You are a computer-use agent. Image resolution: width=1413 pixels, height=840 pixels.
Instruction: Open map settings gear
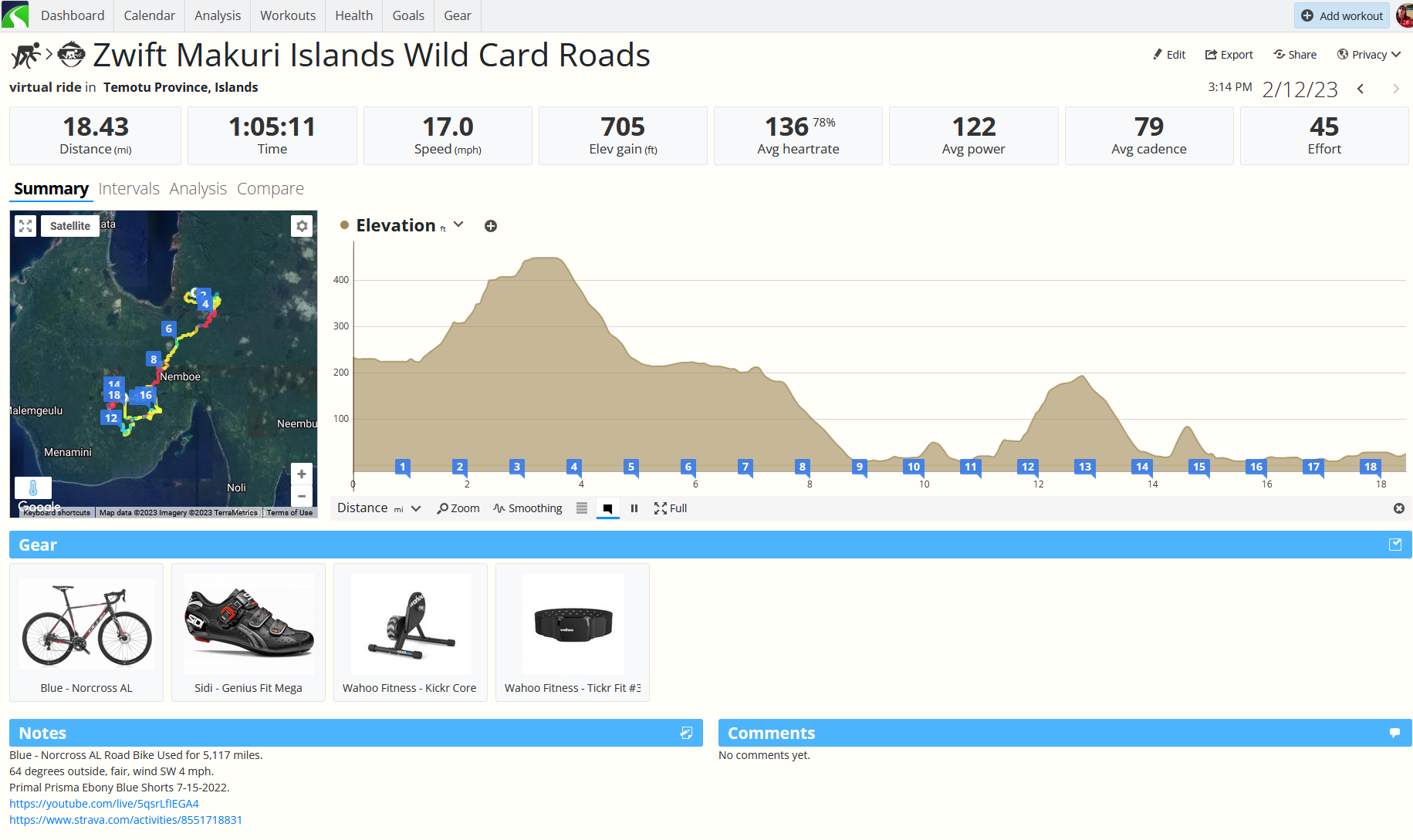302,226
